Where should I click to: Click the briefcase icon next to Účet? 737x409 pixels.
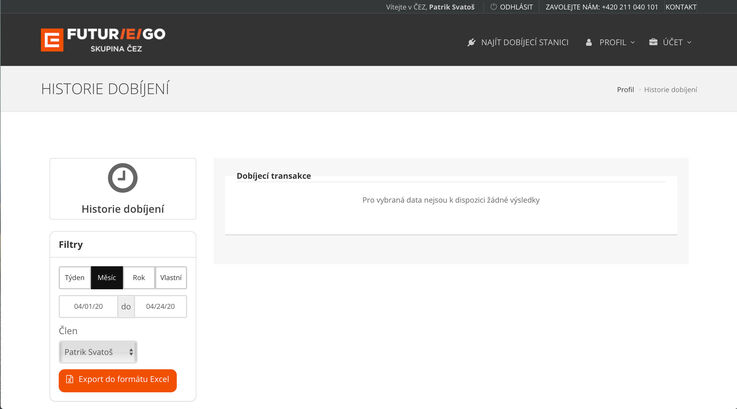[653, 42]
